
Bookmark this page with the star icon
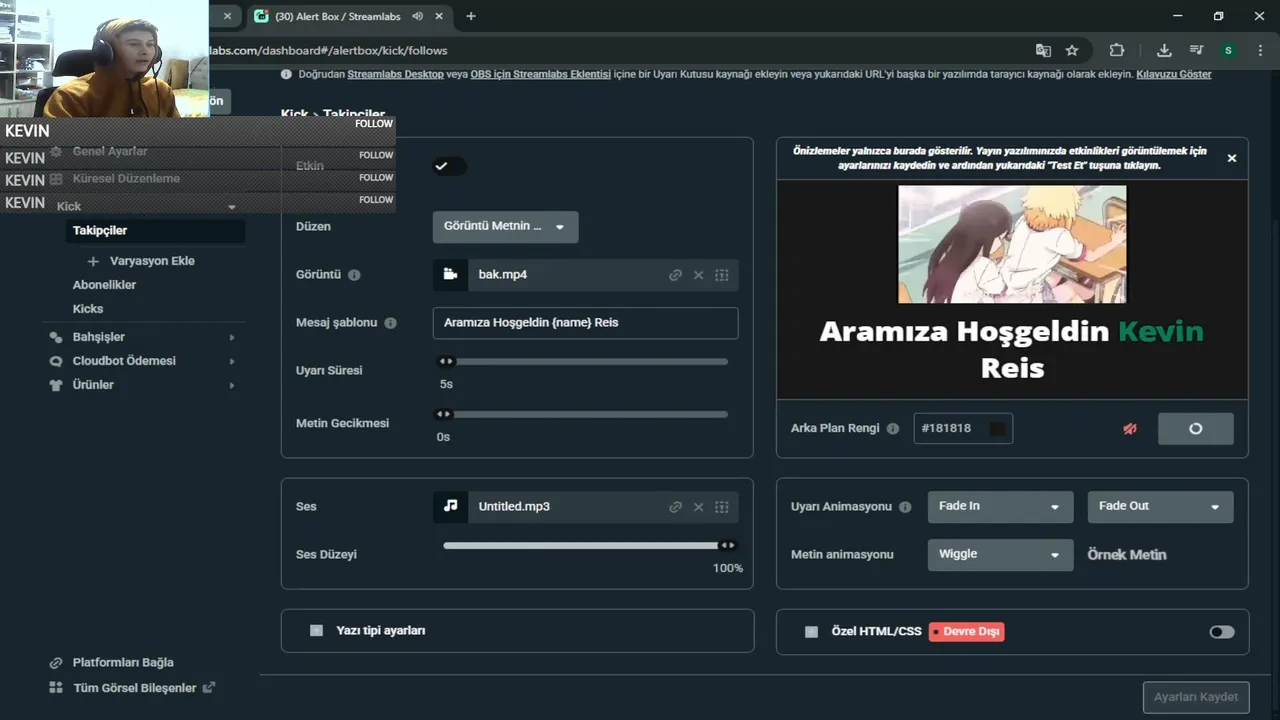pos(1072,50)
